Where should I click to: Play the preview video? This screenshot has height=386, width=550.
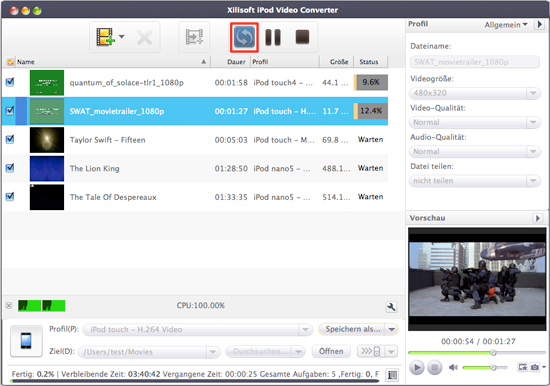[417, 367]
